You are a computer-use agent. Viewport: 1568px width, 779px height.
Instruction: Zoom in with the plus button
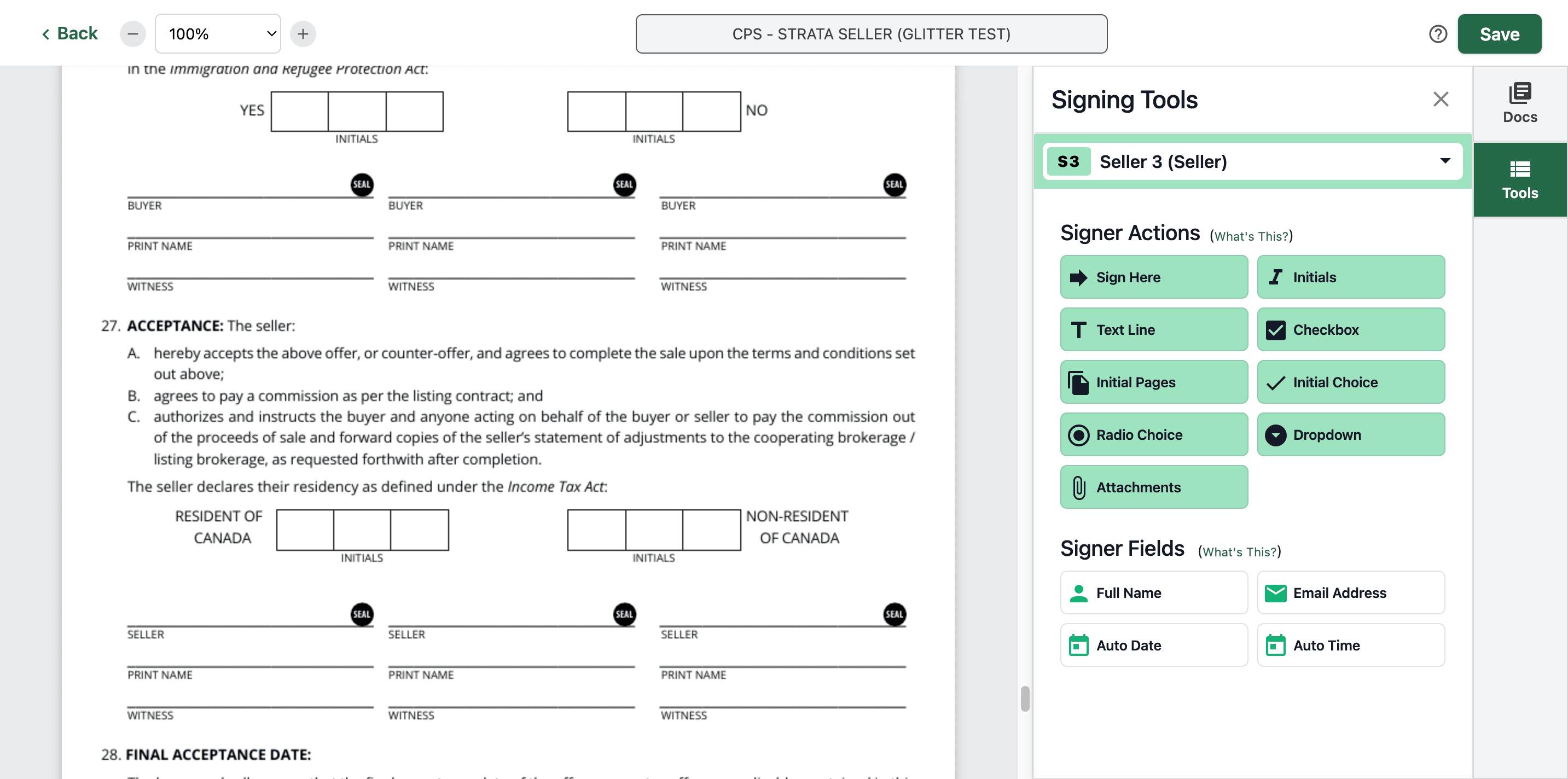point(303,33)
